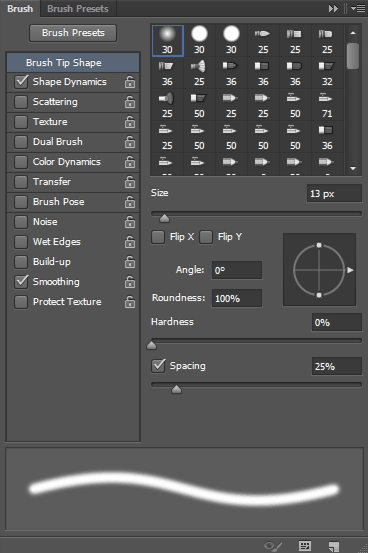368x553 pixels.
Task: Click the lock icon beside Dual Brush
Action: [130, 142]
